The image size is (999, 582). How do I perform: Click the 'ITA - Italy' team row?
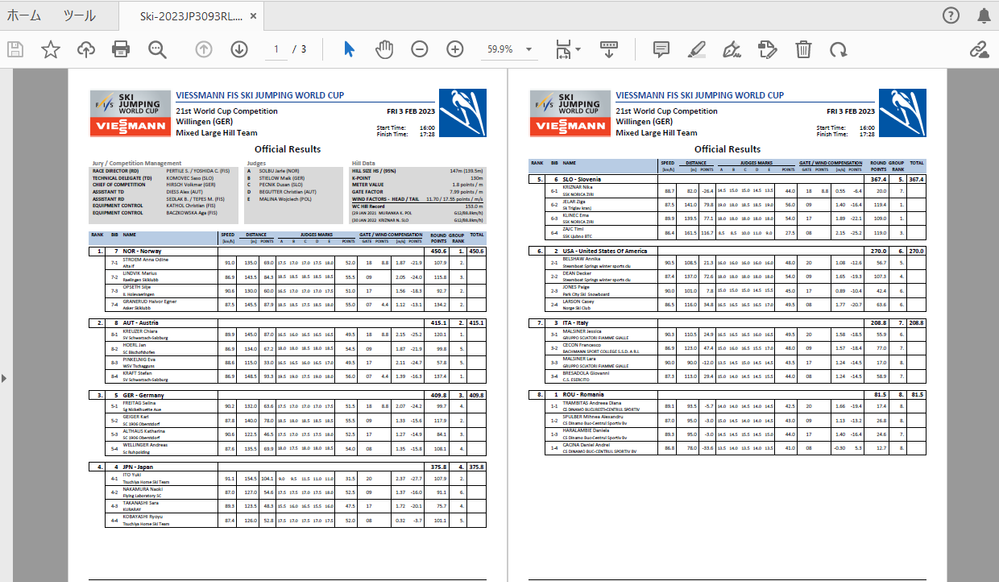(x=727, y=323)
